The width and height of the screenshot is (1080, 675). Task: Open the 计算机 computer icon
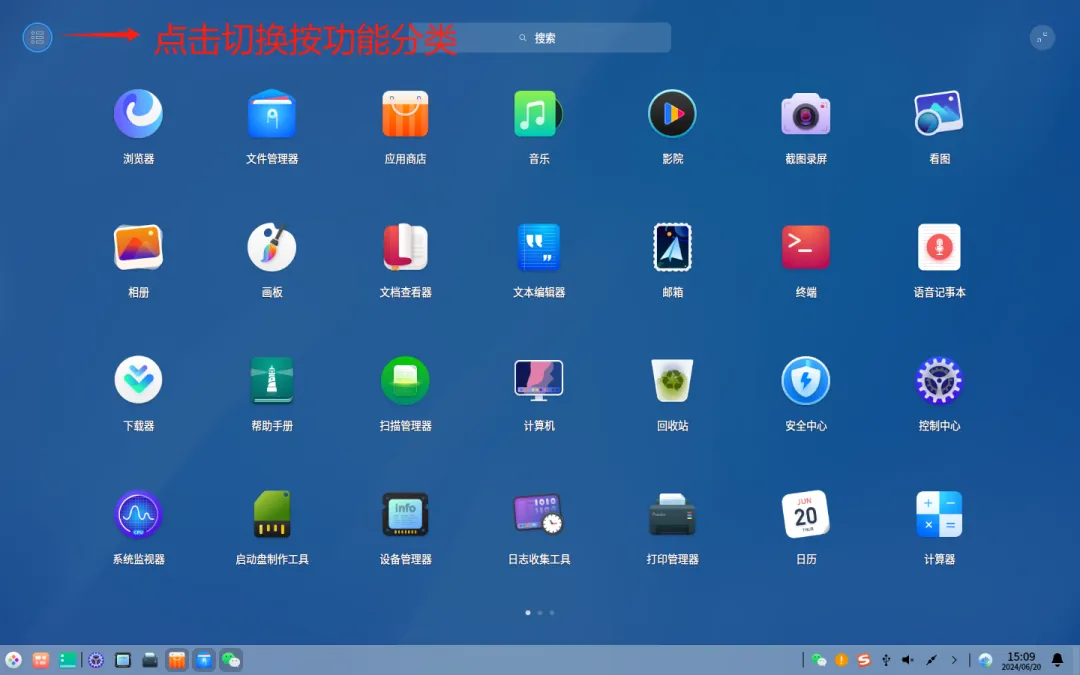point(539,380)
